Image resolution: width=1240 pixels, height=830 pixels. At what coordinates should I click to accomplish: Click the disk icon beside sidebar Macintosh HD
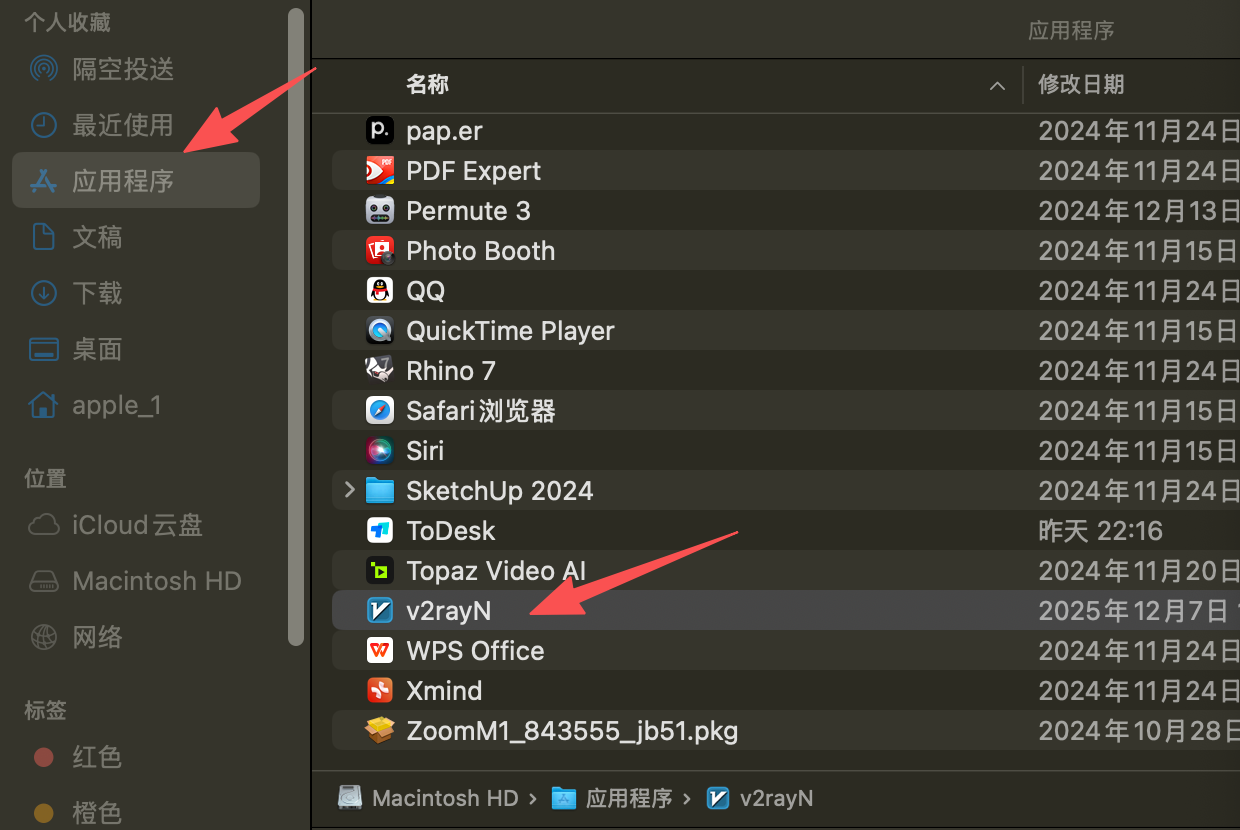(x=44, y=581)
